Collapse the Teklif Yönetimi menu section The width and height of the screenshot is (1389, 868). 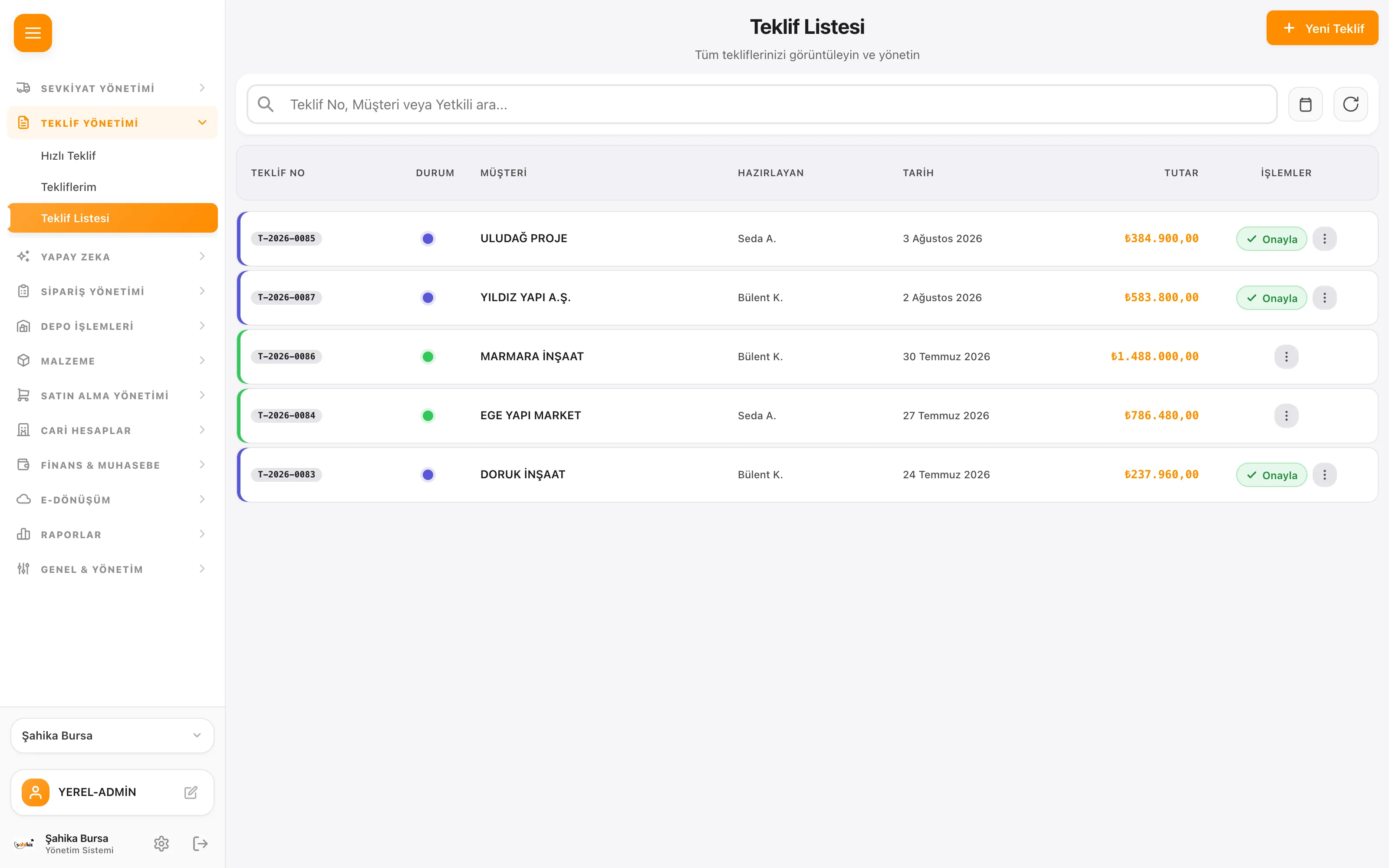[x=112, y=123]
